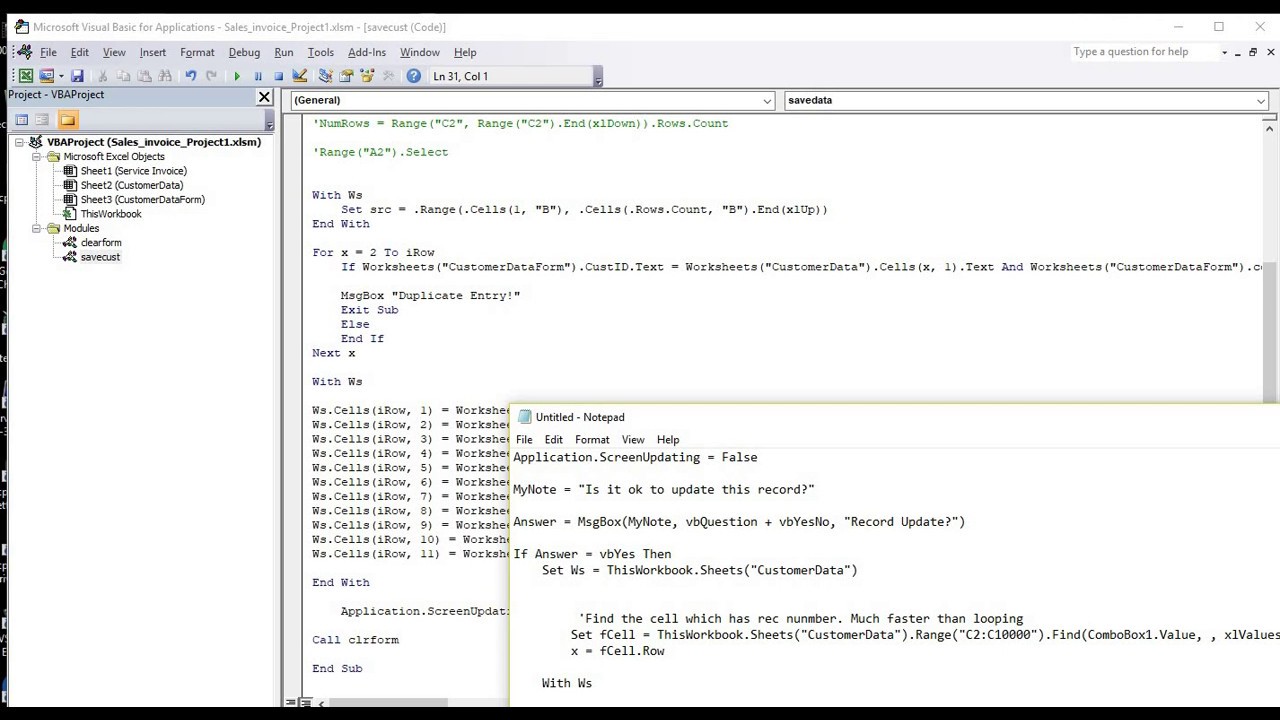Click the 'Call clrform' code line
This screenshot has height=720, width=1280.
click(355, 640)
